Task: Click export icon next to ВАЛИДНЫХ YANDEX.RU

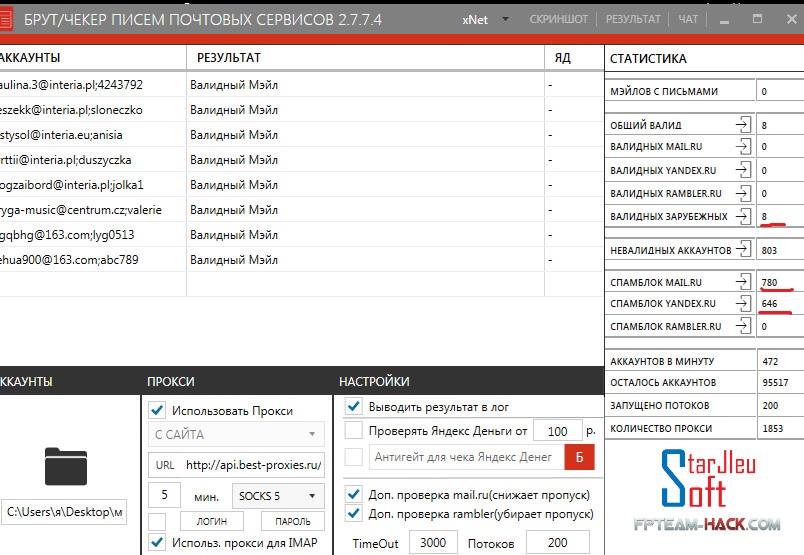Action: coord(743,170)
